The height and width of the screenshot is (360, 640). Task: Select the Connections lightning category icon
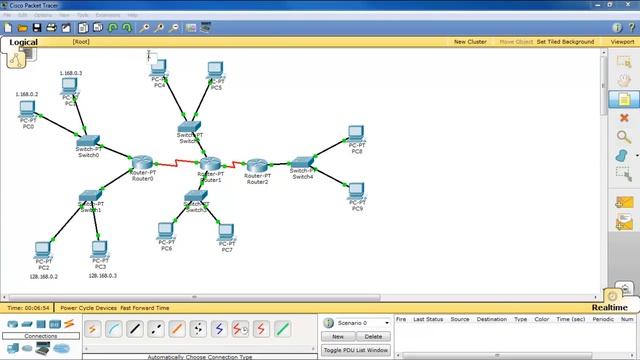click(x=69, y=324)
